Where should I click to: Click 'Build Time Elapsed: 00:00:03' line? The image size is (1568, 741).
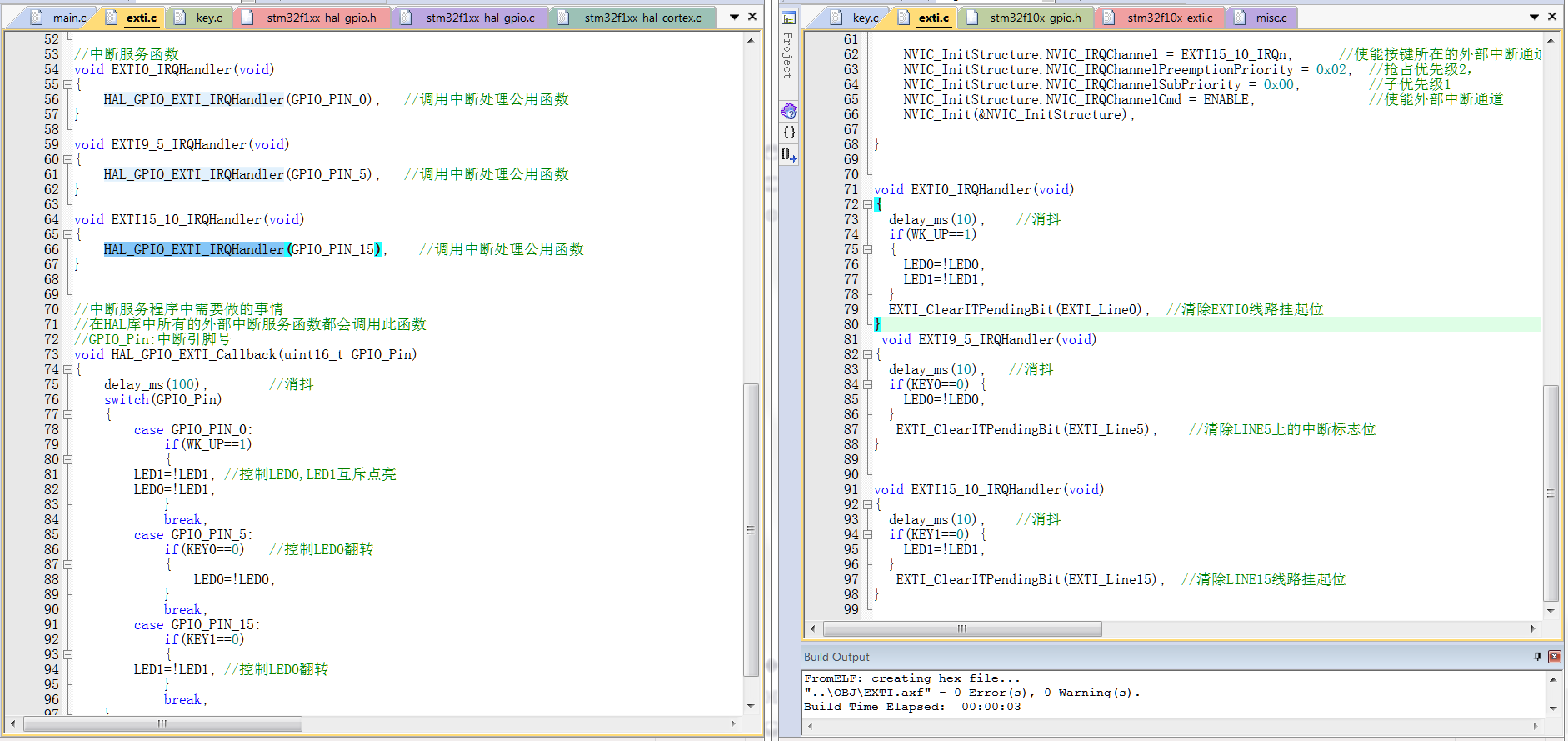coord(912,707)
